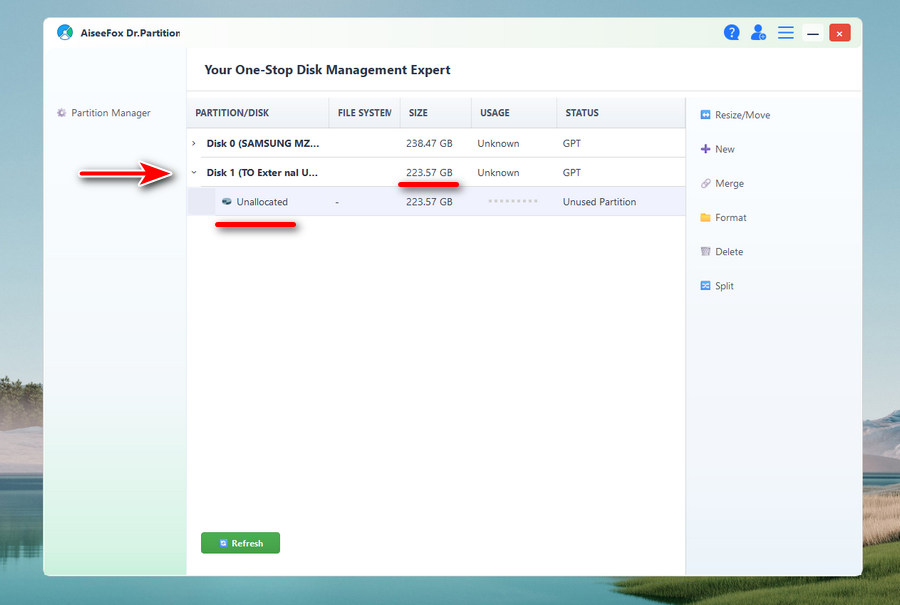Image resolution: width=900 pixels, height=605 pixels.
Task: Click Disk 0 GPT status cell
Action: coord(572,144)
